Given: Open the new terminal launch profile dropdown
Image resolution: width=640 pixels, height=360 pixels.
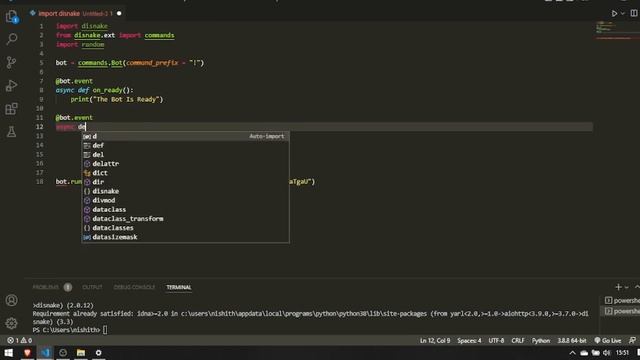Looking at the screenshot, I should pyautogui.click(x=627, y=287).
